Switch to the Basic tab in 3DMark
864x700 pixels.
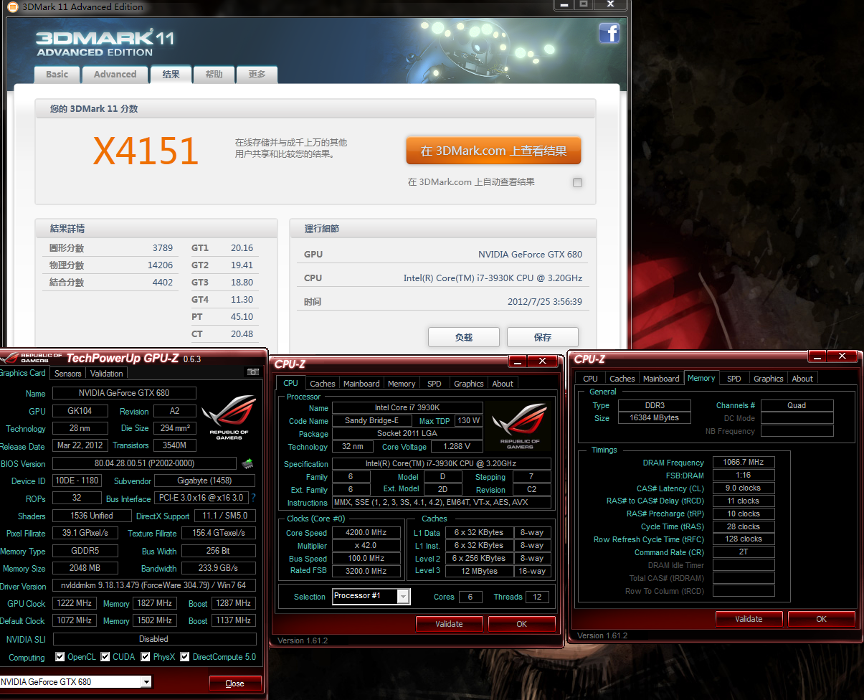tap(57, 74)
